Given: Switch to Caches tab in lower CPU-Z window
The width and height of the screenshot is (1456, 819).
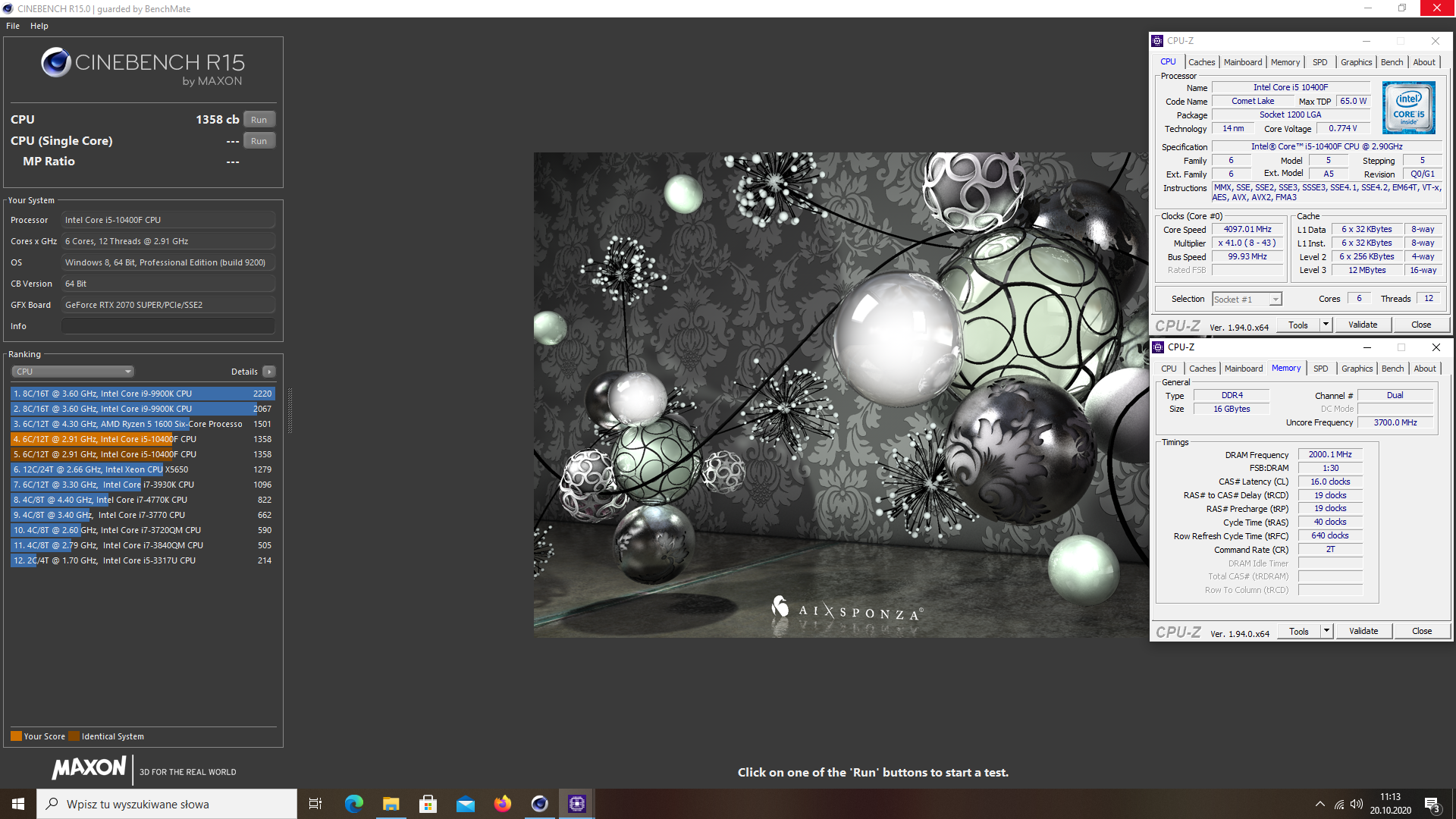Looking at the screenshot, I should [x=1202, y=369].
